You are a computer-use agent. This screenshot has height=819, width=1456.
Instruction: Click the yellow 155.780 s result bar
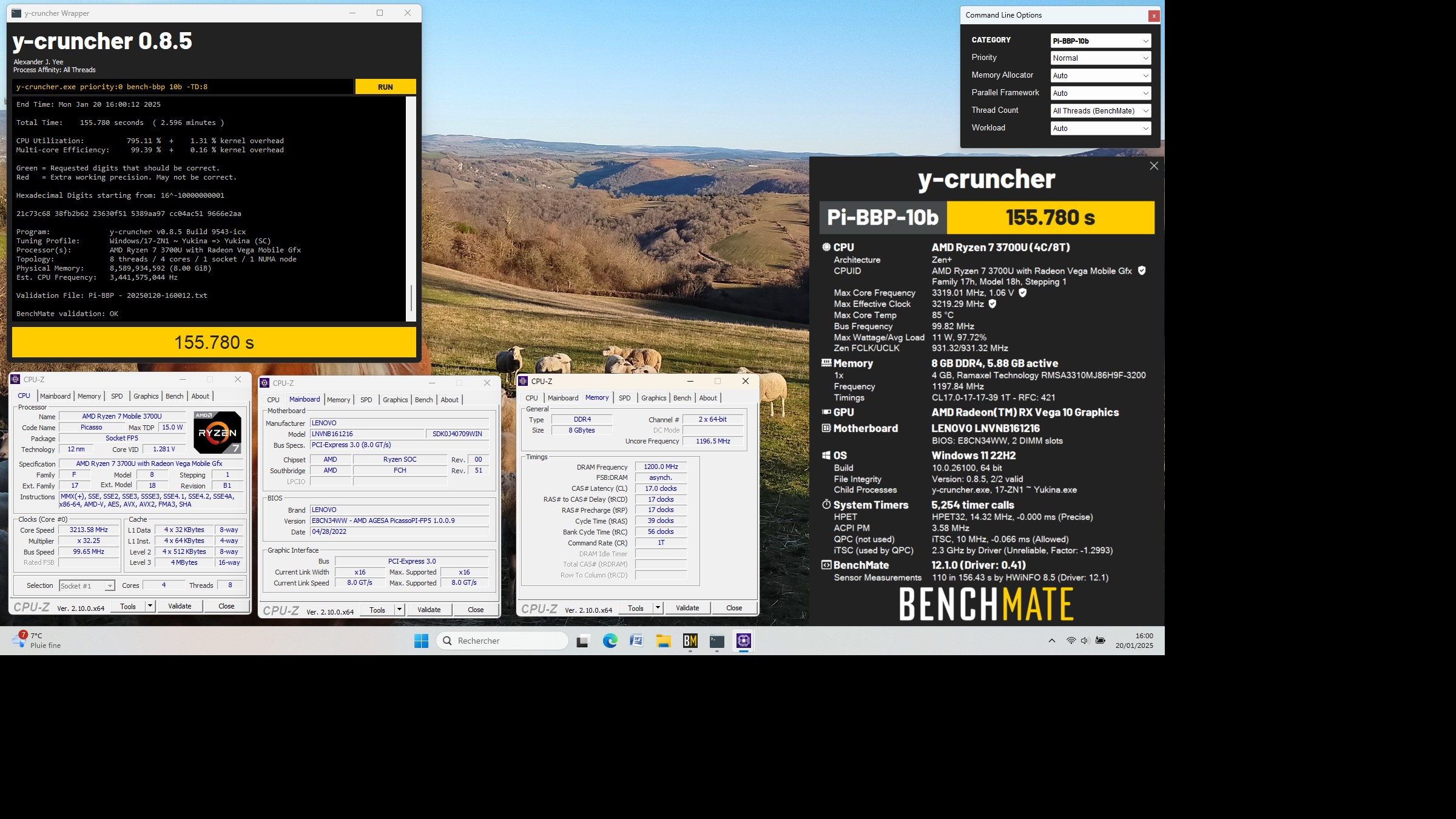pos(214,343)
